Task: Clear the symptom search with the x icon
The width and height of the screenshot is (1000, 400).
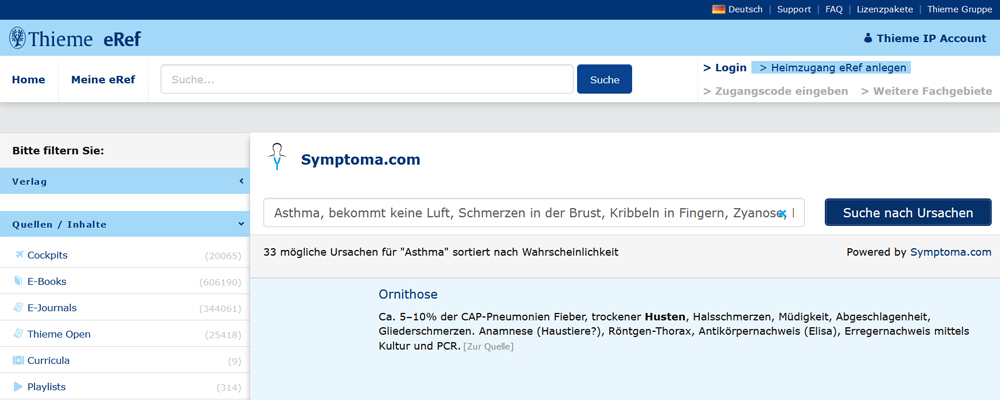Action: pyautogui.click(x=782, y=213)
